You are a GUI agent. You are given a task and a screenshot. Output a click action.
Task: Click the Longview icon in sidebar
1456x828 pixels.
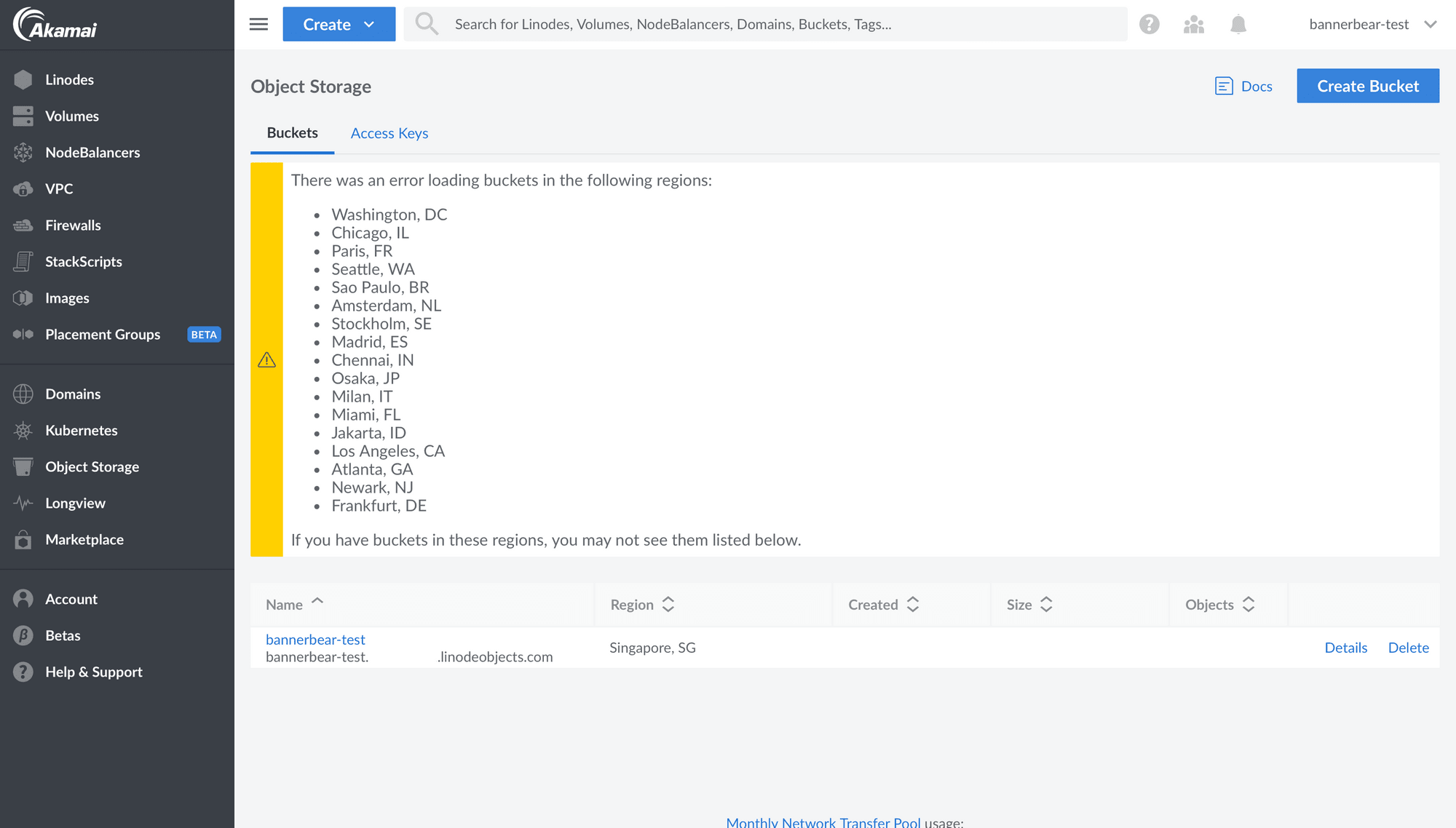pyautogui.click(x=23, y=502)
